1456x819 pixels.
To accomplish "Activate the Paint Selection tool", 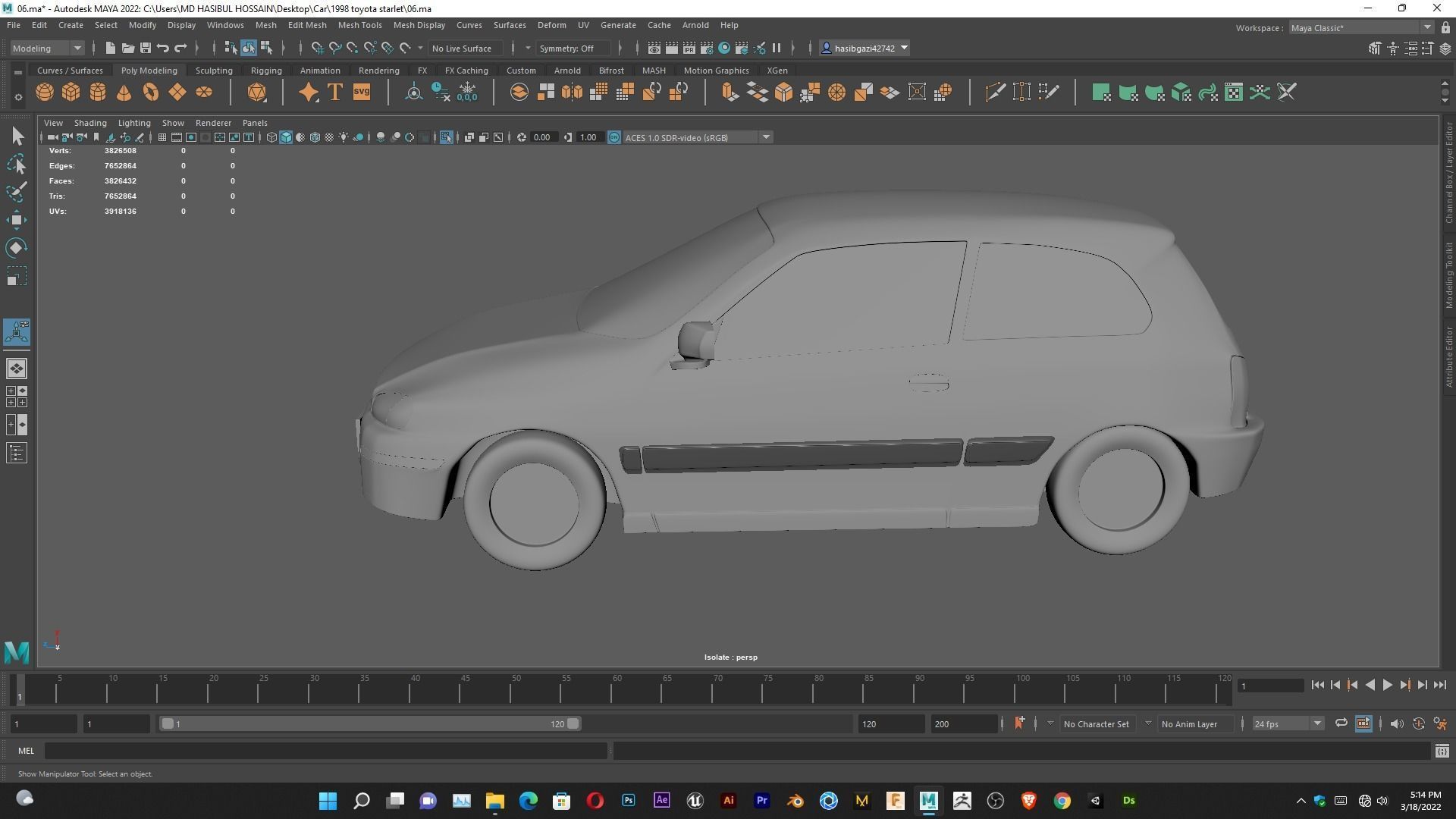I will coord(17,192).
